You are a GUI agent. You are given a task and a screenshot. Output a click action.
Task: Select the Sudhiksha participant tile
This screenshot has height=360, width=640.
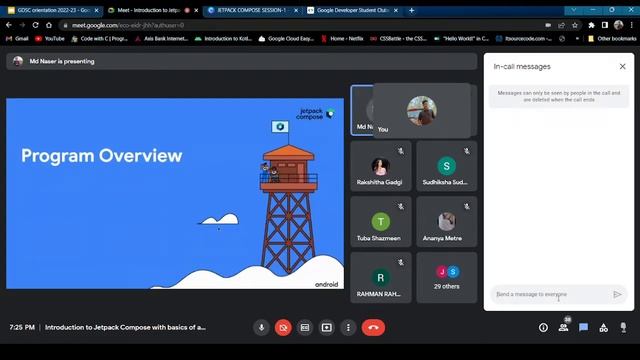pyautogui.click(x=447, y=166)
